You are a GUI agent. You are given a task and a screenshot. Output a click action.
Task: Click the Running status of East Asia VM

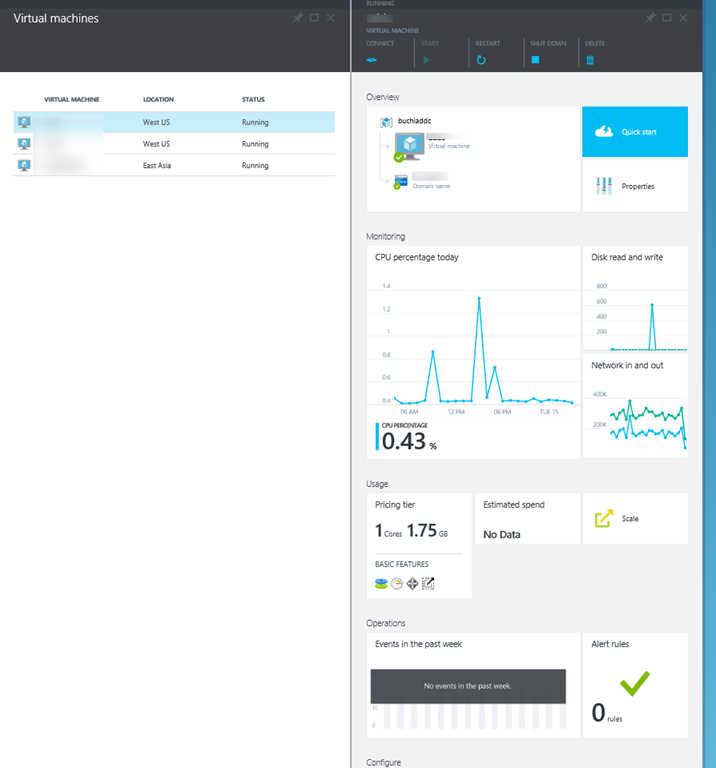(x=255, y=166)
